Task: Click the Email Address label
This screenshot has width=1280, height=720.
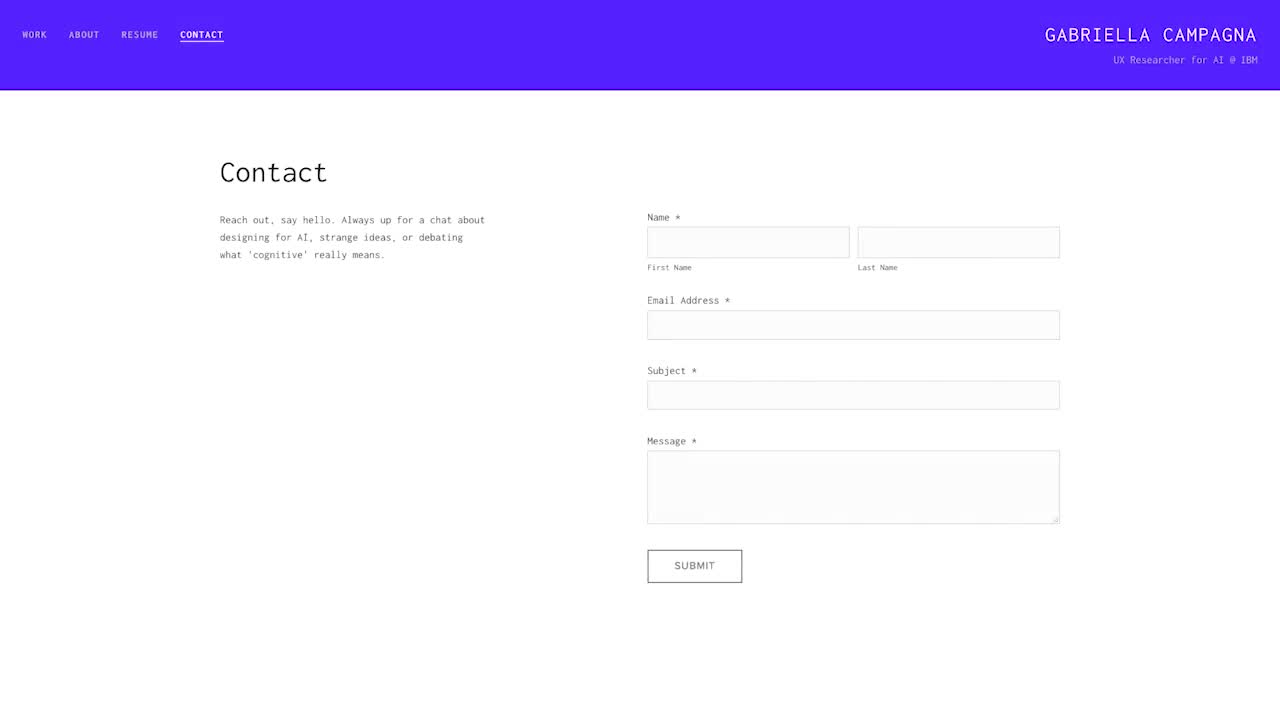Action: click(688, 300)
